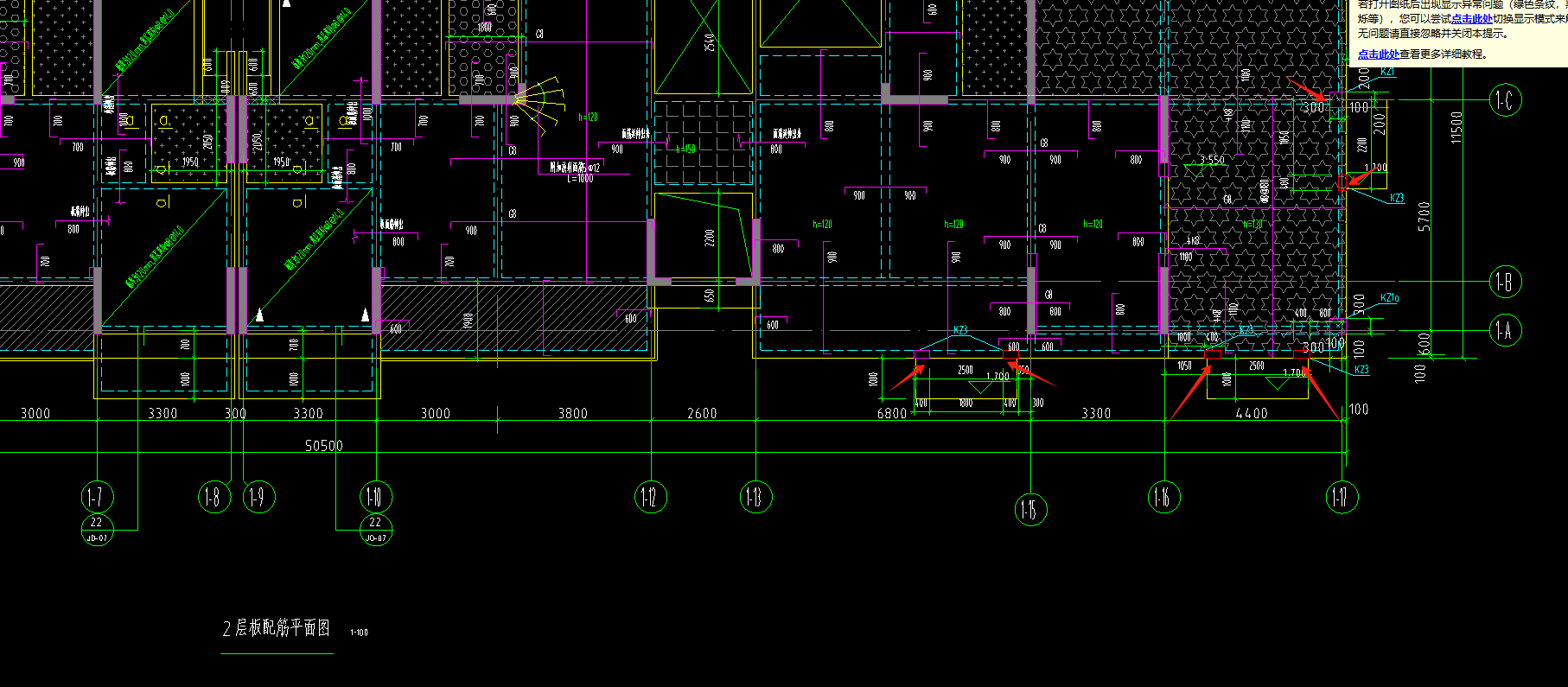Click the 3800 dimension text

pyautogui.click(x=573, y=414)
